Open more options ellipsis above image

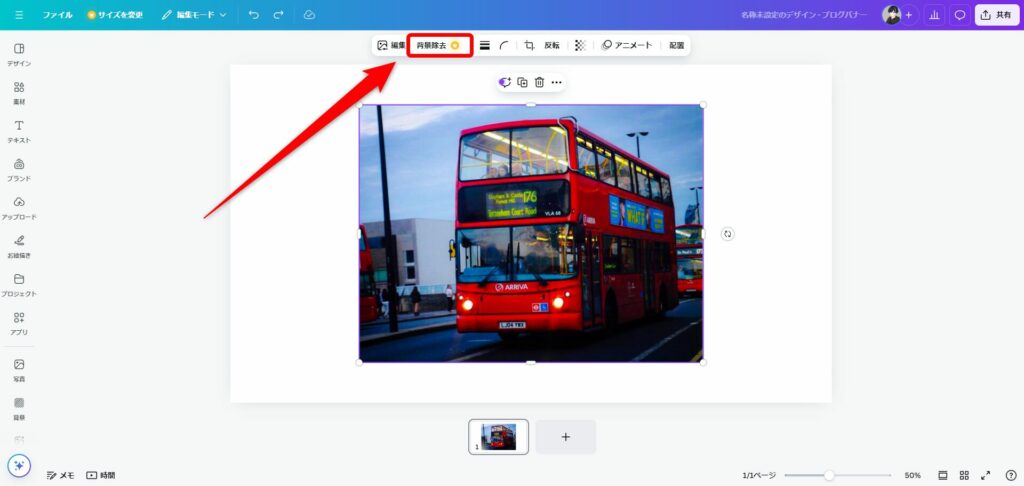click(x=557, y=82)
